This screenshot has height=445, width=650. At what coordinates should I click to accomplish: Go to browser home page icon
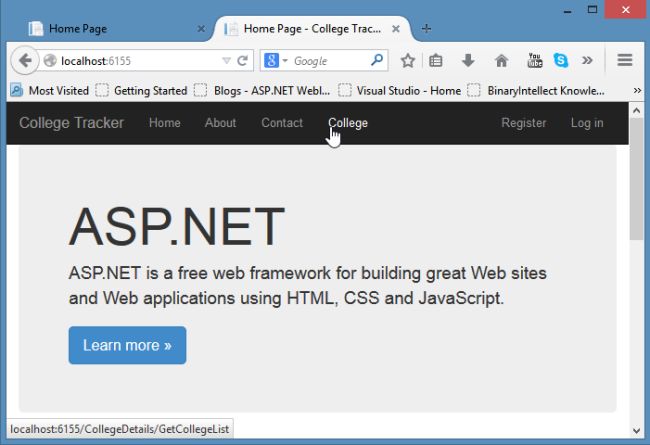tap(501, 61)
